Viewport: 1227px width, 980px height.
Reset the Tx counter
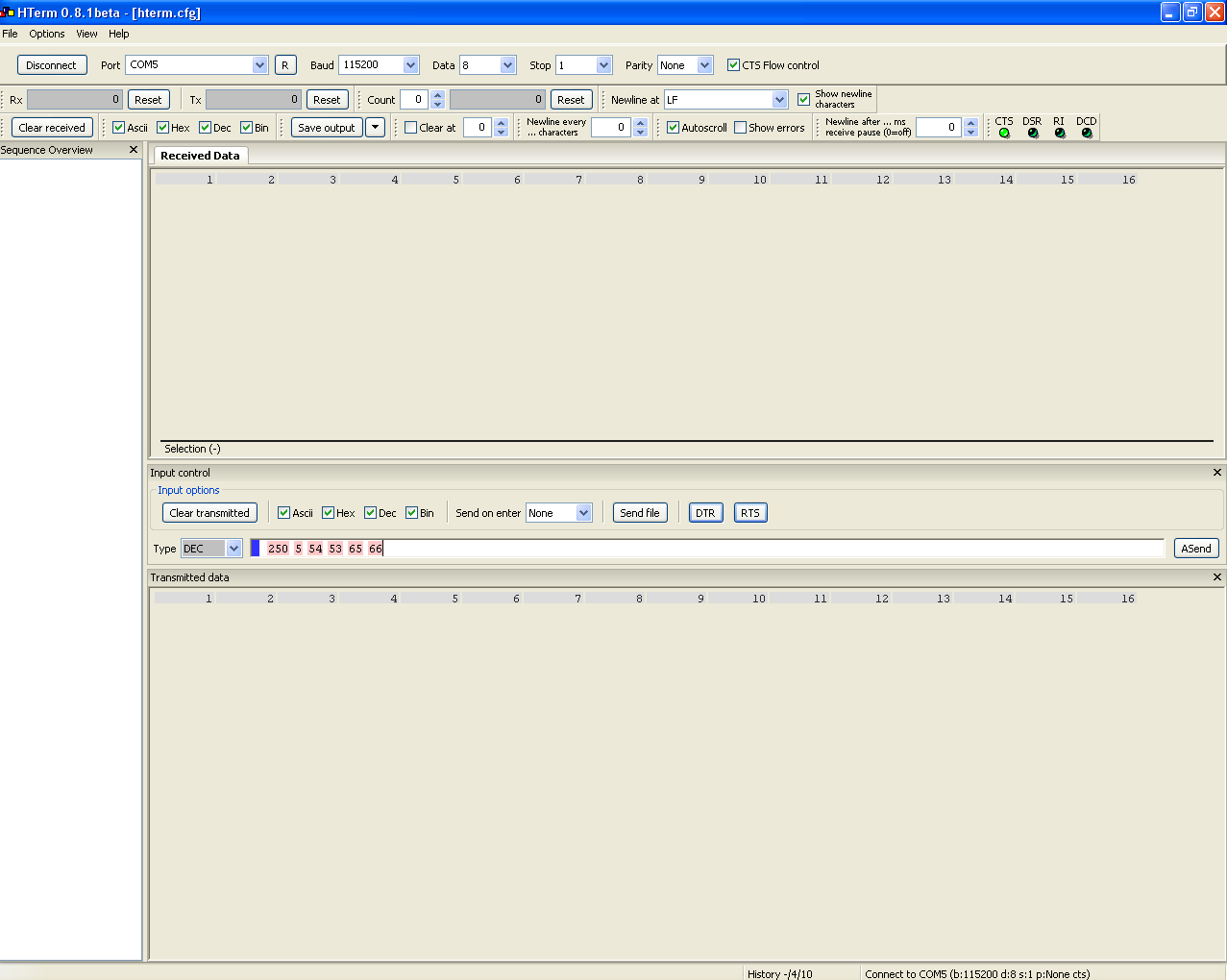[x=327, y=100]
